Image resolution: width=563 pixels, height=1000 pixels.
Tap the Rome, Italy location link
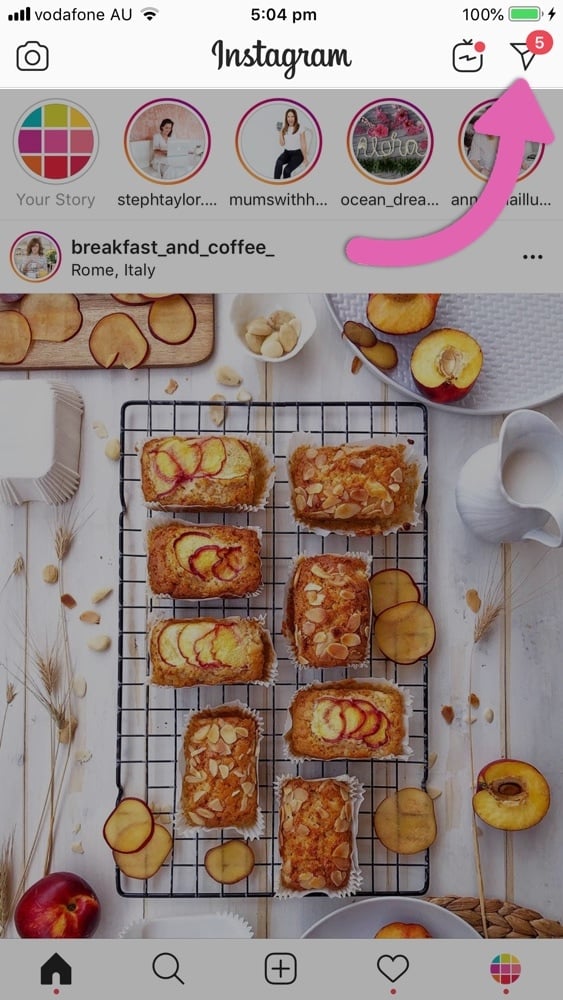pyautogui.click(x=113, y=270)
